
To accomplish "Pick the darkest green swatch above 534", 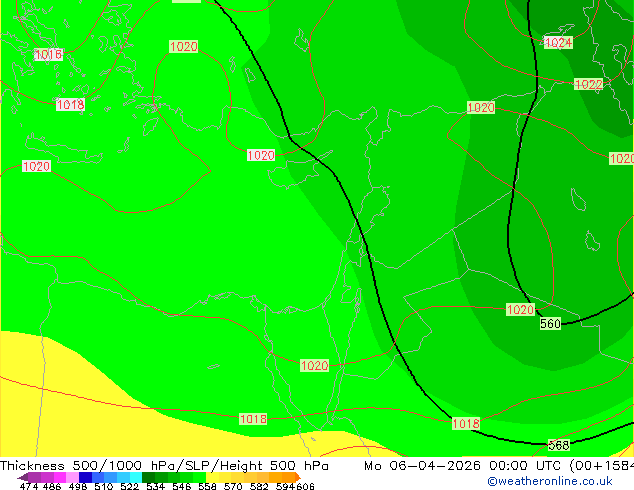I will coord(148,477).
